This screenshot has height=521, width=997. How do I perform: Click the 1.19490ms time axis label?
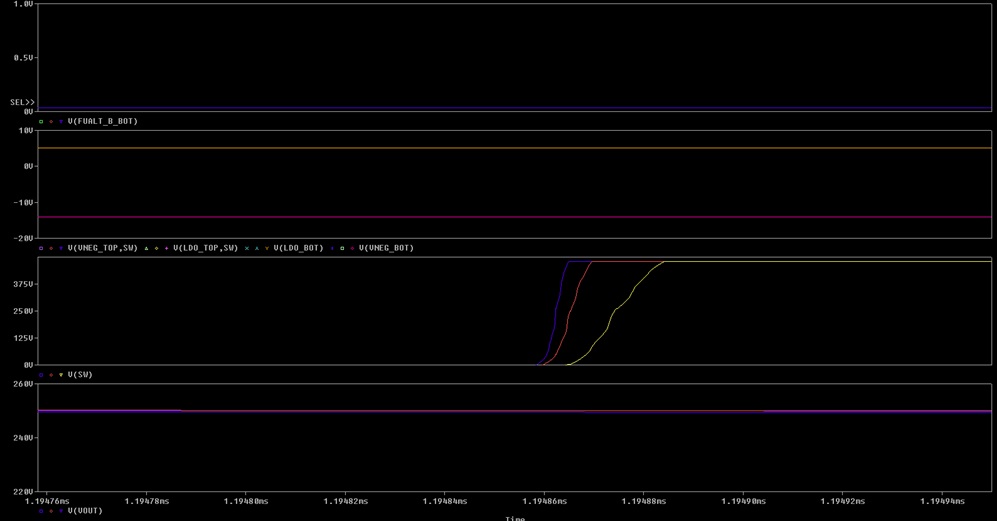click(743, 501)
